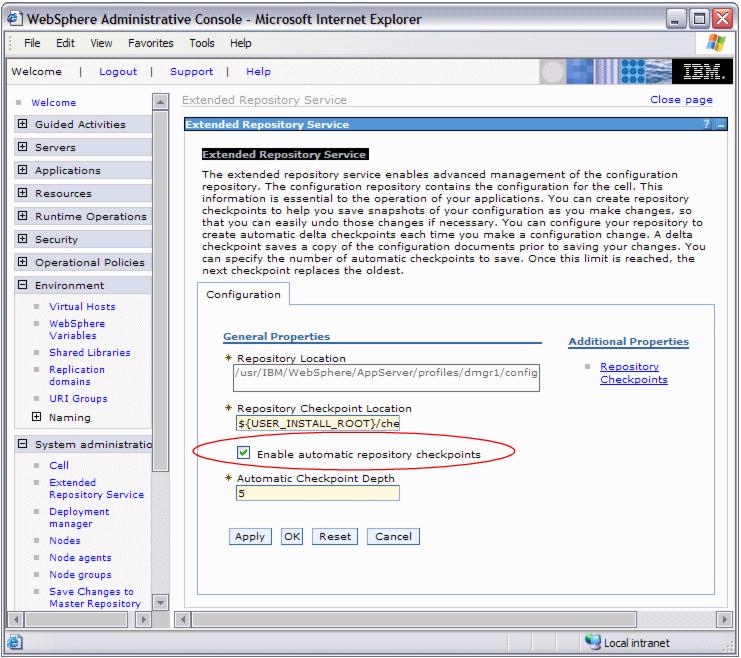Open the Tools menu
741x658 pixels.
(x=202, y=43)
